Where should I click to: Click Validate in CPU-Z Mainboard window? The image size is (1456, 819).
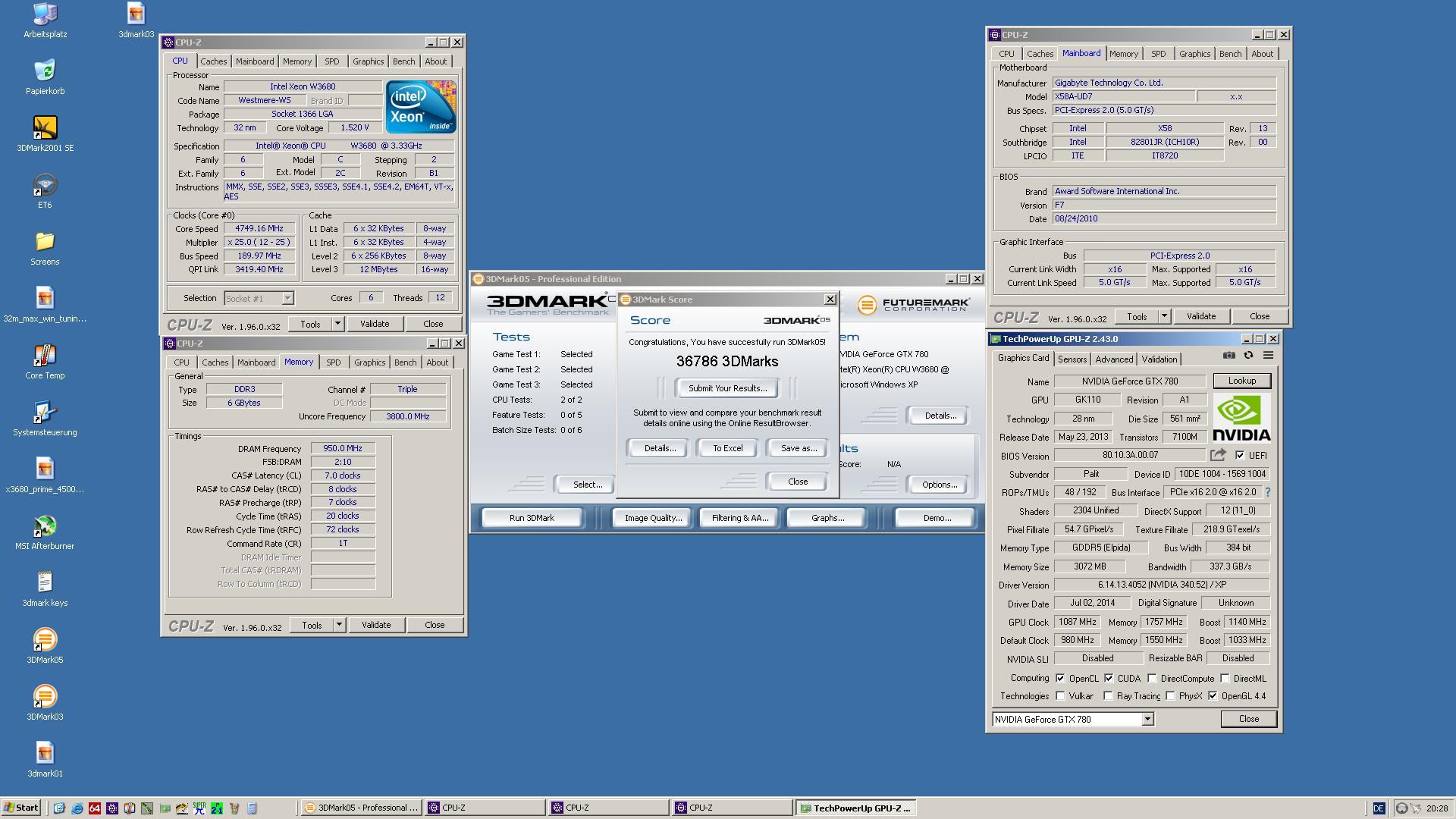click(x=1200, y=316)
